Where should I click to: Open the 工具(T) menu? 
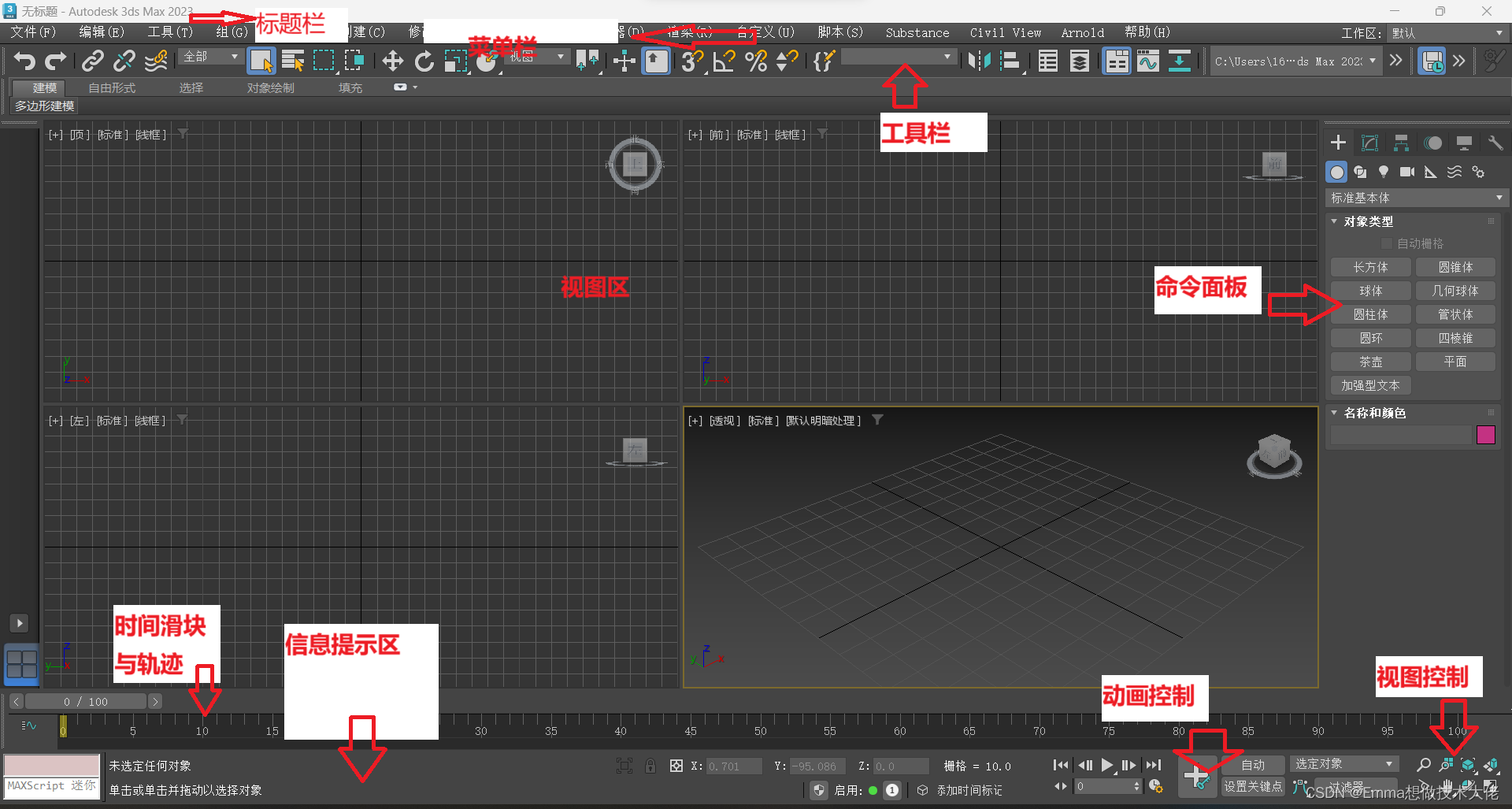pyautogui.click(x=170, y=32)
